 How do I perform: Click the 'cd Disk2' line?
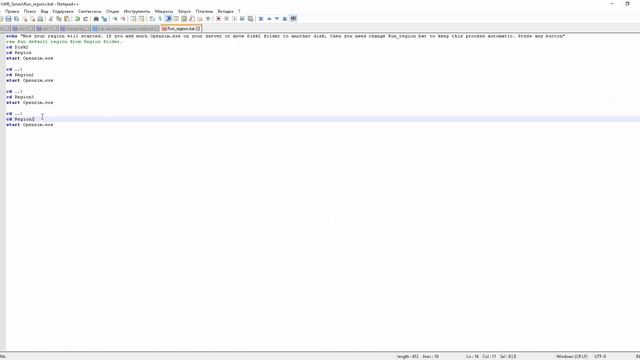17,47
